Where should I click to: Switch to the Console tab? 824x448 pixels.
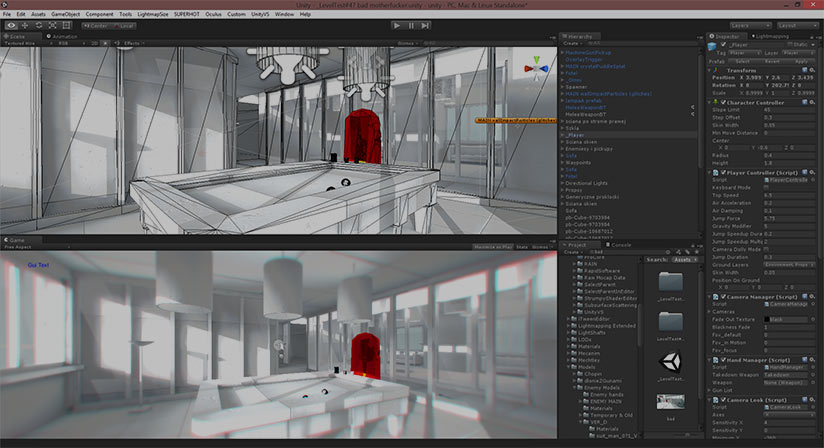(x=619, y=245)
